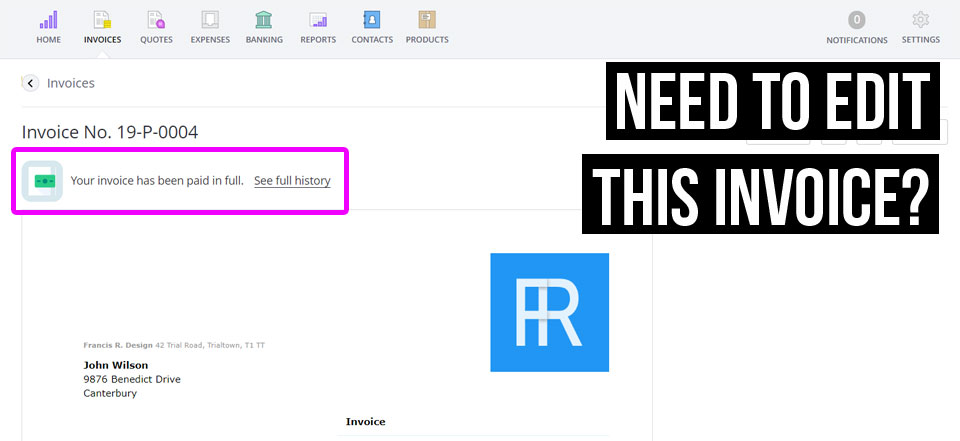This screenshot has height=441, width=960.
Task: Open the Quotes section icon
Action: point(156,20)
